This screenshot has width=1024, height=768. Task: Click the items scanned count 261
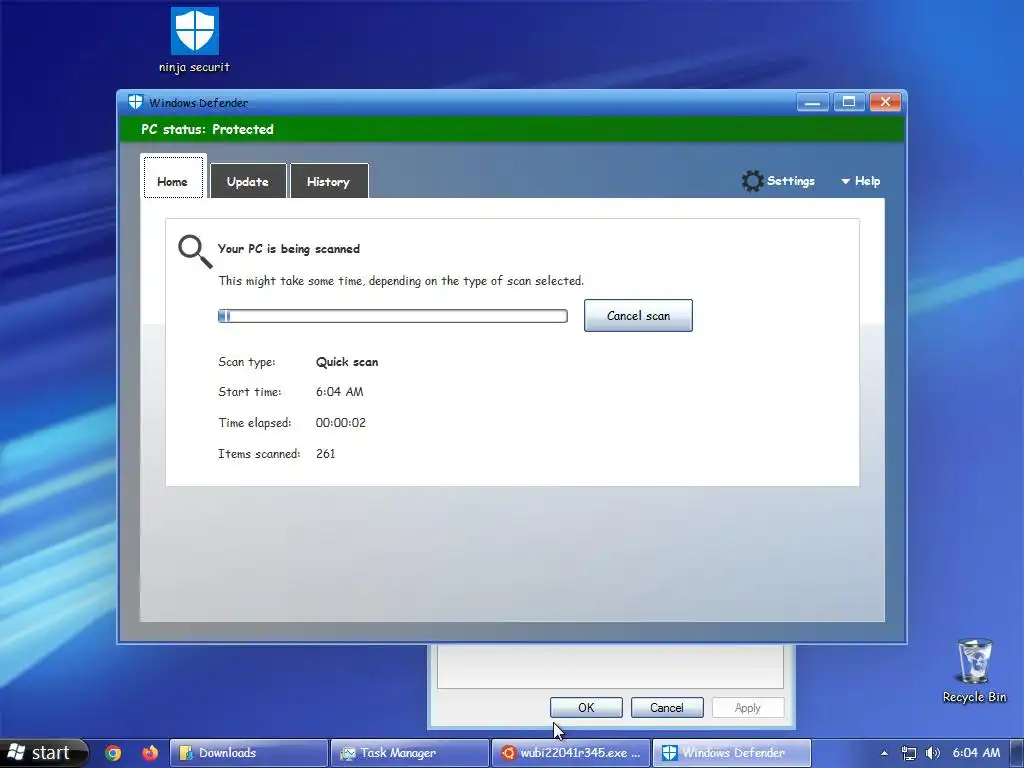[x=325, y=453]
